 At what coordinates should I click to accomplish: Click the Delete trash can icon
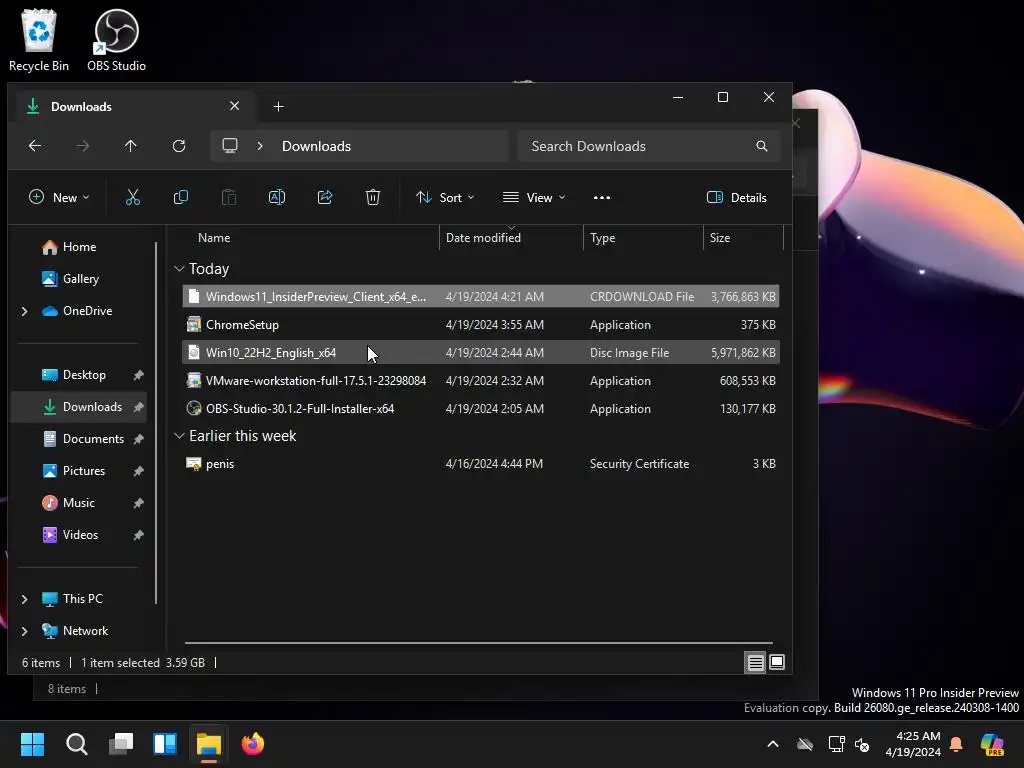[x=373, y=197]
